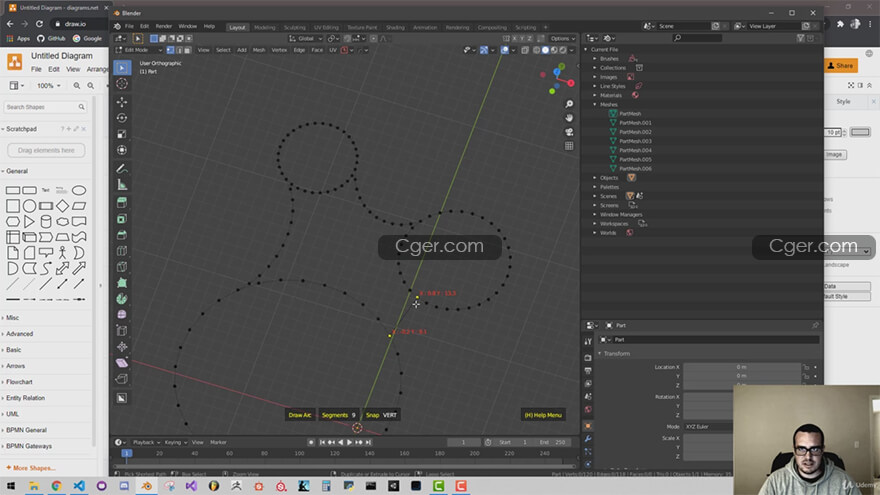Select the Scale tool
Viewport: 880px width, 495px height.
click(122, 134)
